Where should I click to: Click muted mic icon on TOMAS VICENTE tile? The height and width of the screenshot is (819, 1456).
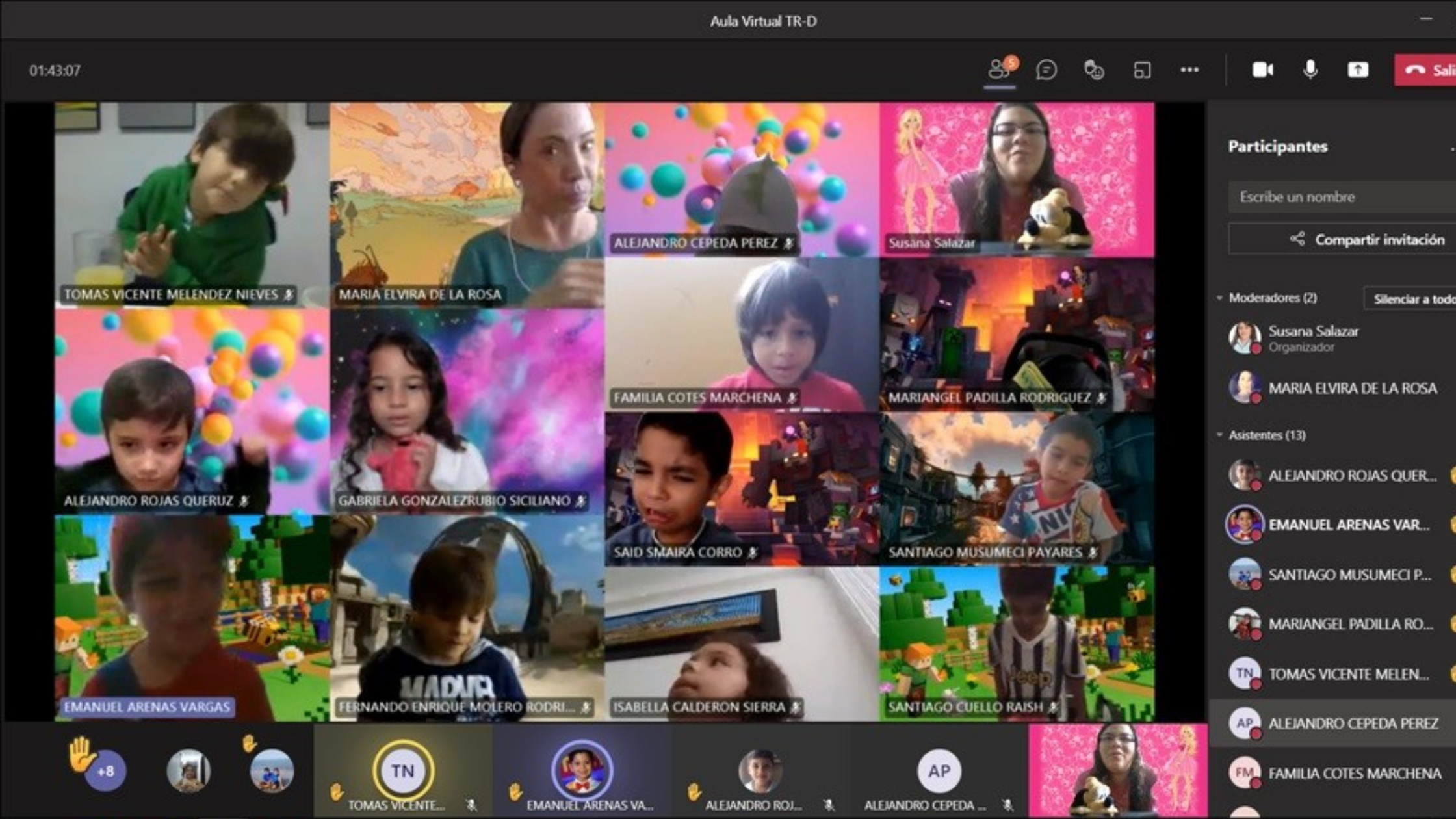[x=289, y=295]
